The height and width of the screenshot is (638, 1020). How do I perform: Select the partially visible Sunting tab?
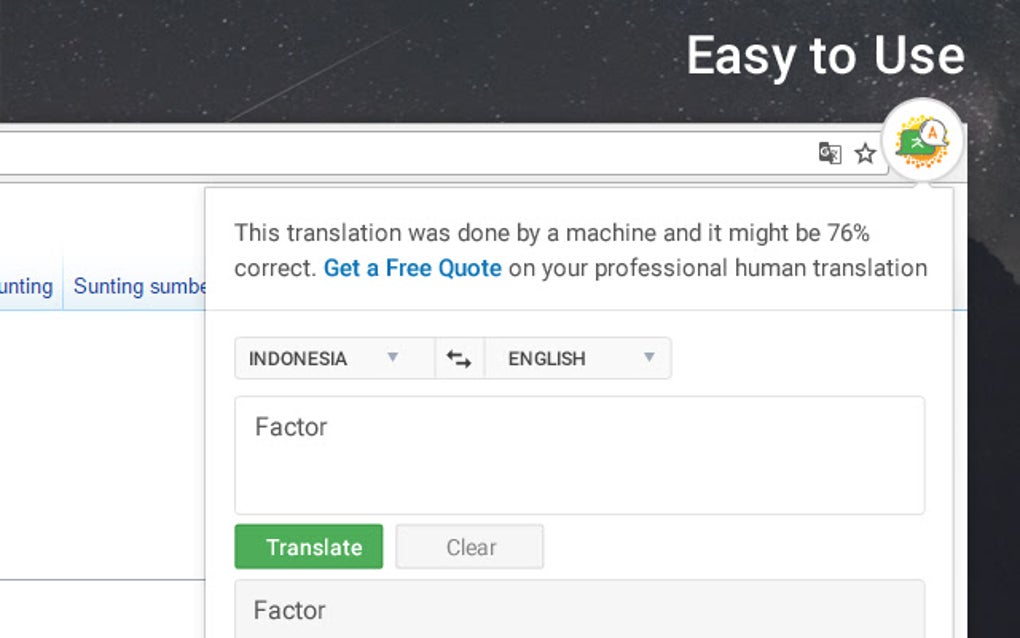pos(27,287)
